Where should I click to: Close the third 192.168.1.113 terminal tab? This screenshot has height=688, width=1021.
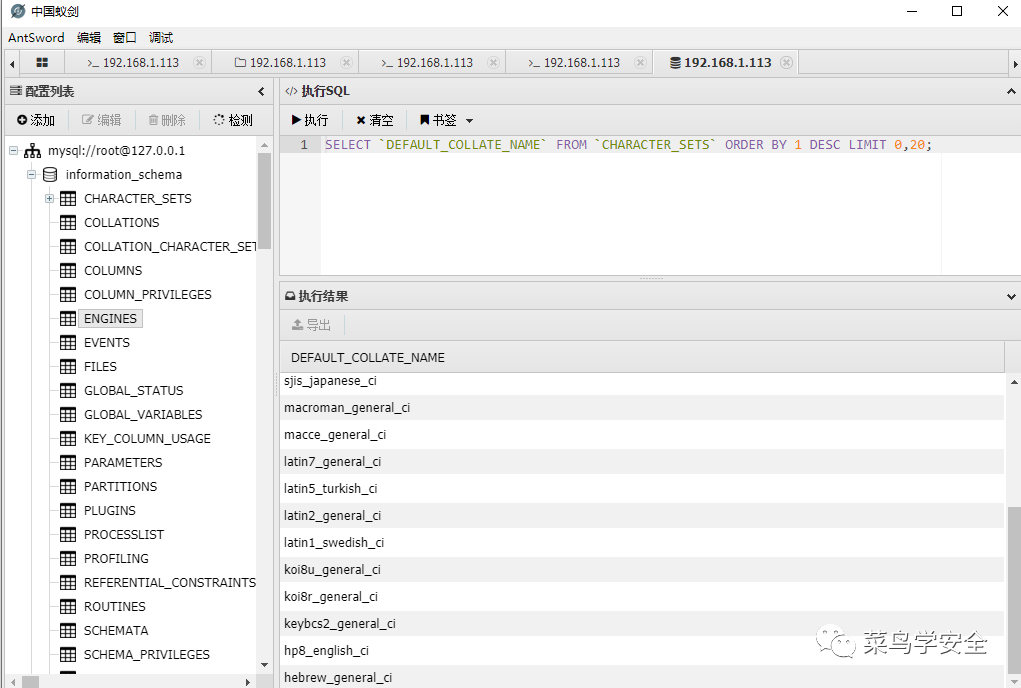(494, 62)
